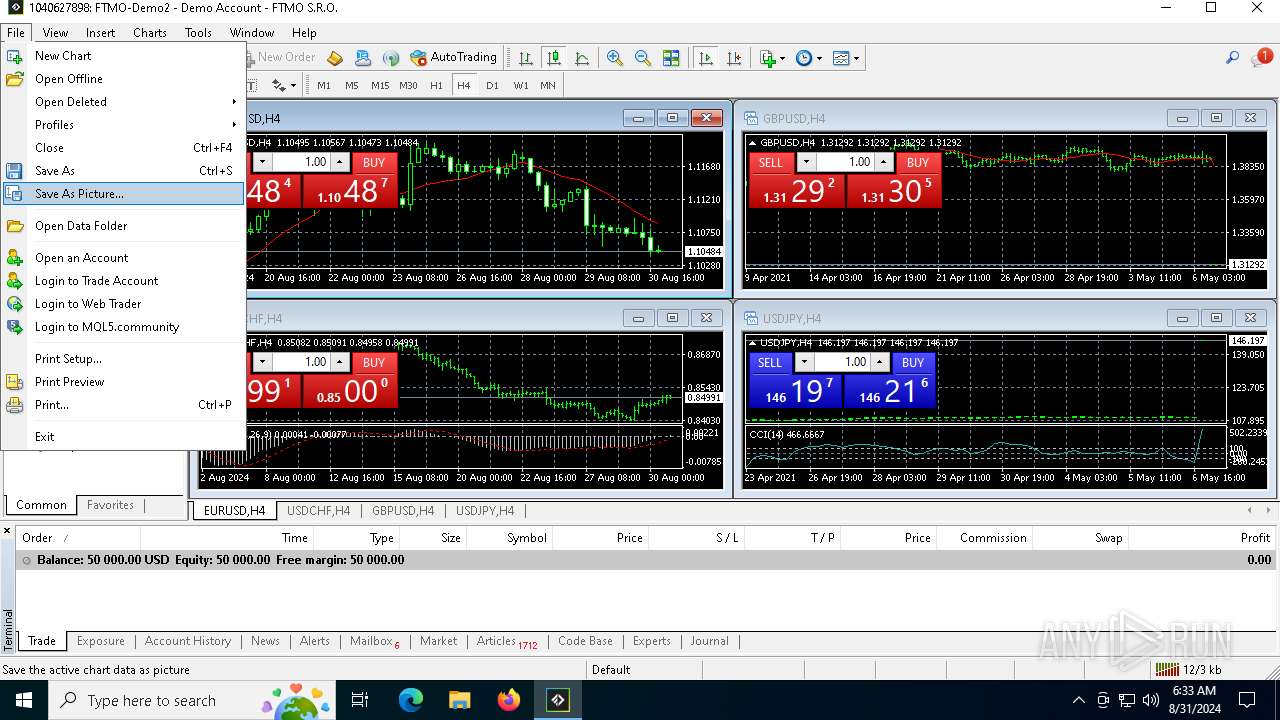The image size is (1280, 720).
Task: Switch to USDJPY,H4 chart tab
Action: coord(485,511)
